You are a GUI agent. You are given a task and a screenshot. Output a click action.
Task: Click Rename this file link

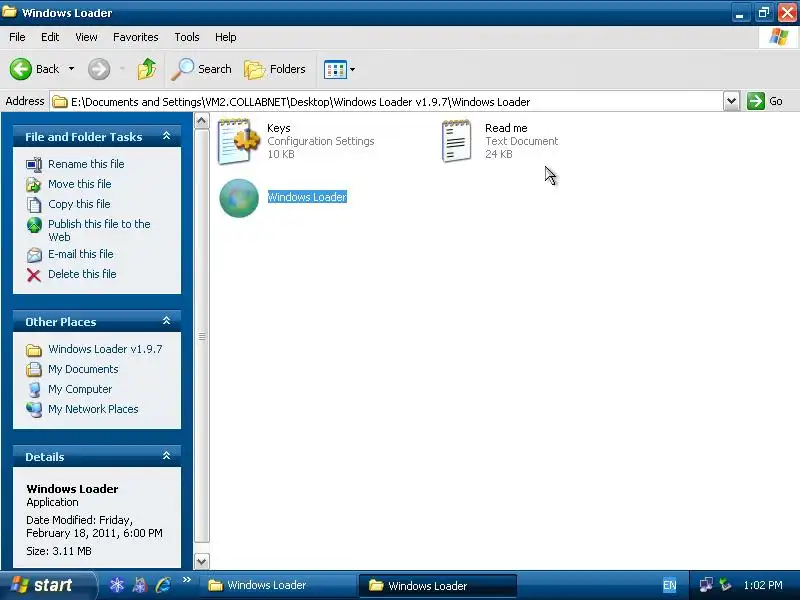coord(86,164)
